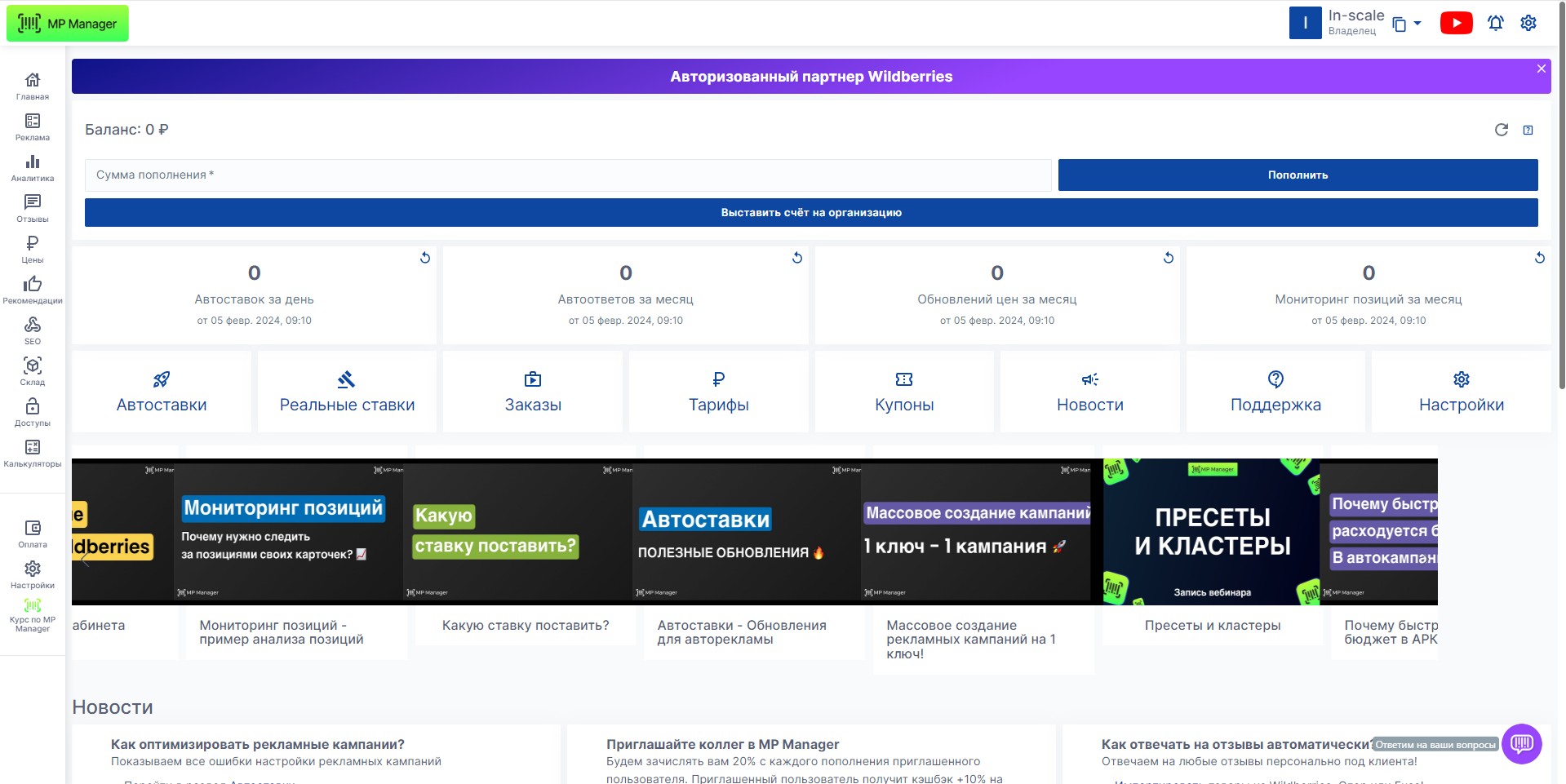Go to Отзывы in sidebar
This screenshot has height=784, width=1566.
click(33, 208)
